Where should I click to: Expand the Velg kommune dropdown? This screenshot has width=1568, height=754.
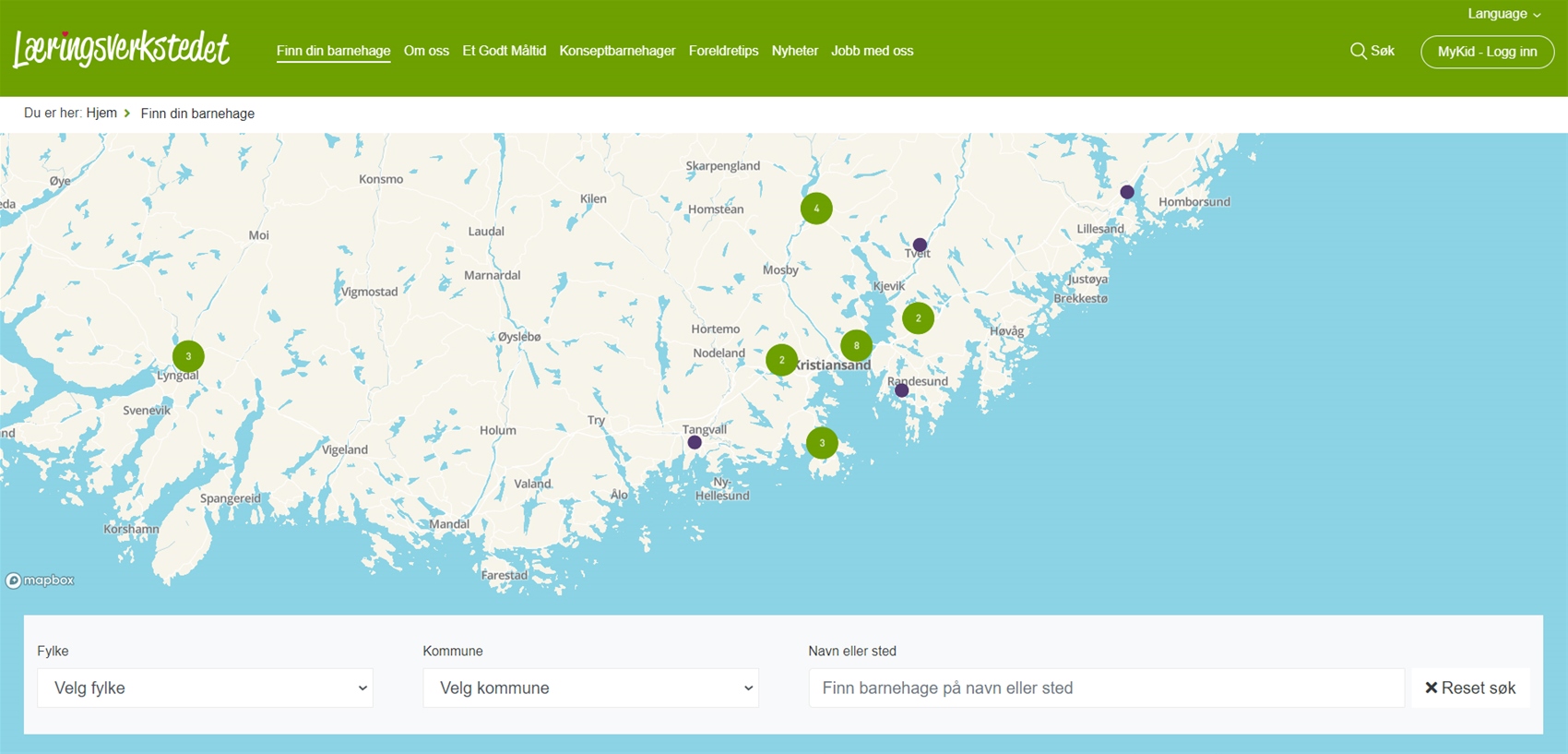[x=590, y=688]
